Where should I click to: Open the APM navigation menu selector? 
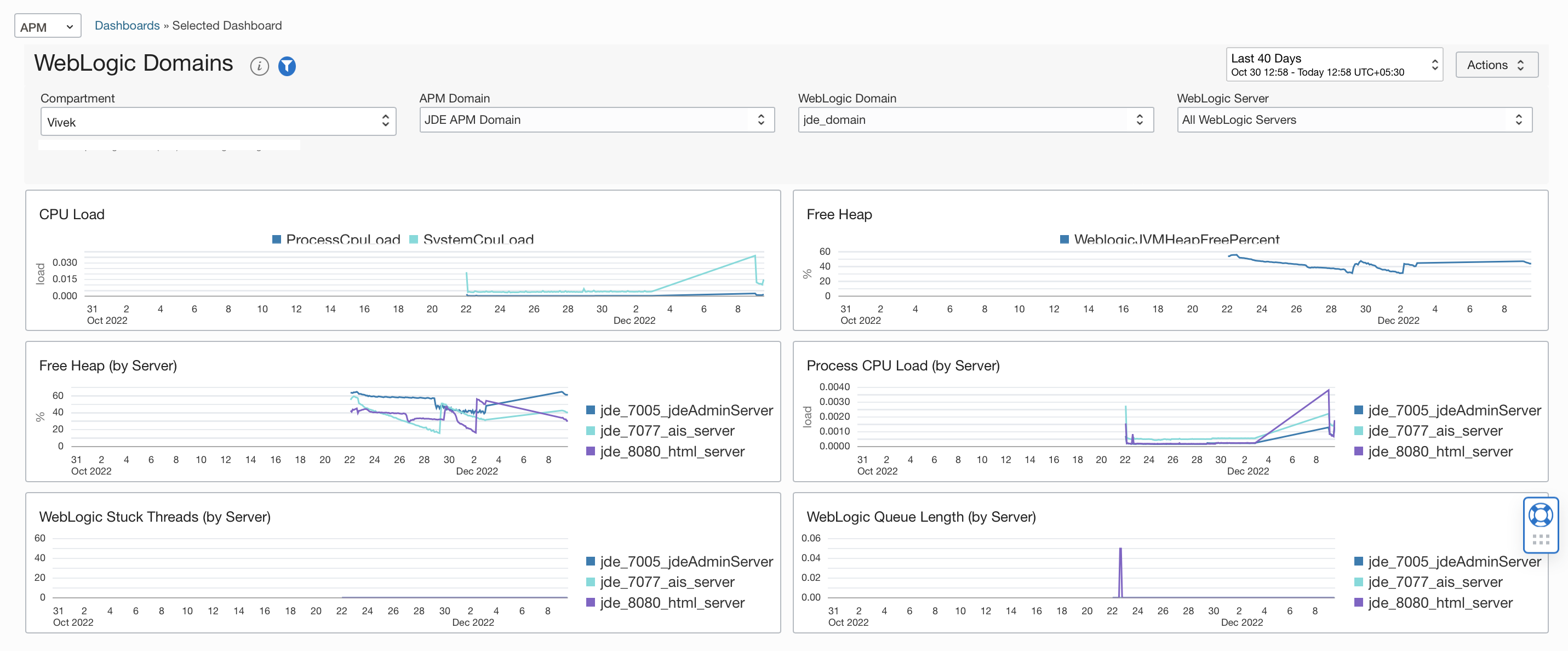(x=48, y=27)
